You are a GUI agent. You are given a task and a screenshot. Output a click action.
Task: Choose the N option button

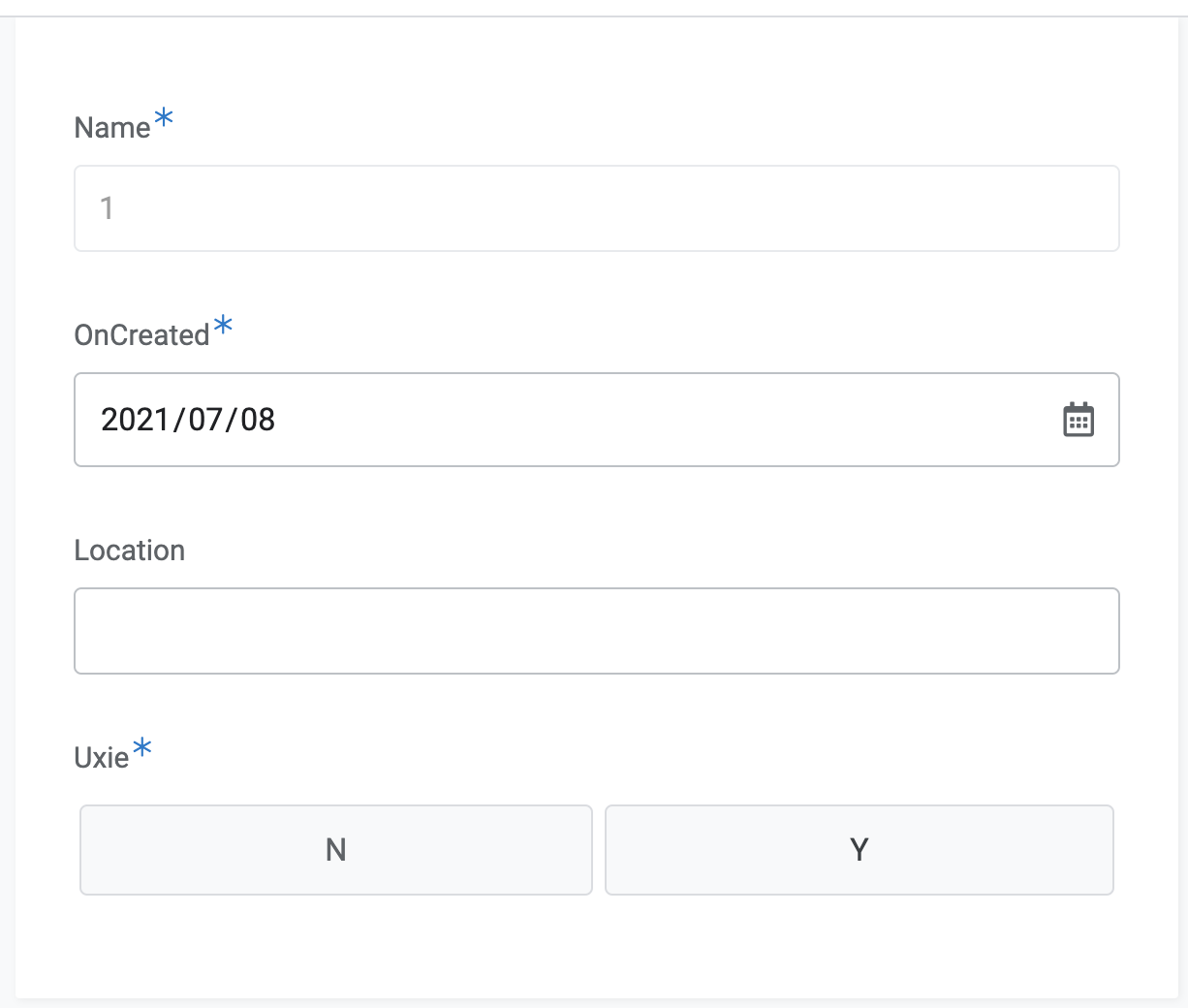pyautogui.click(x=336, y=850)
